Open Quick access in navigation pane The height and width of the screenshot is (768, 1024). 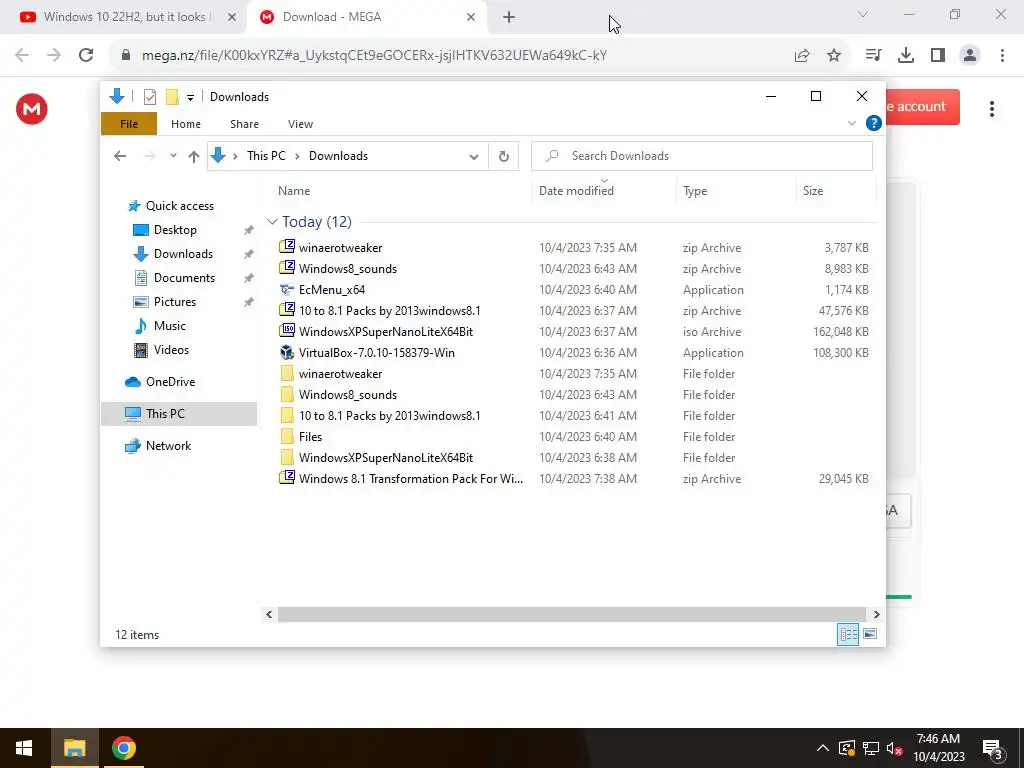click(x=171, y=206)
